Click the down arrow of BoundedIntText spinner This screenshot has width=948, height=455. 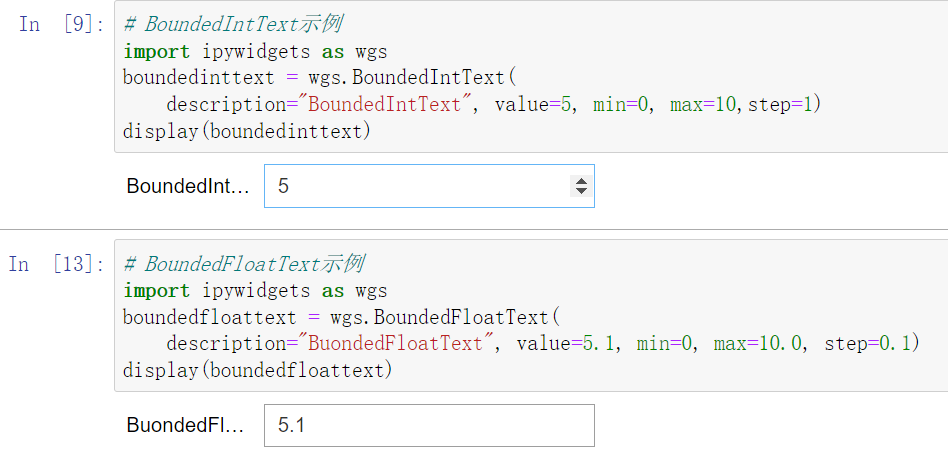tap(580, 191)
